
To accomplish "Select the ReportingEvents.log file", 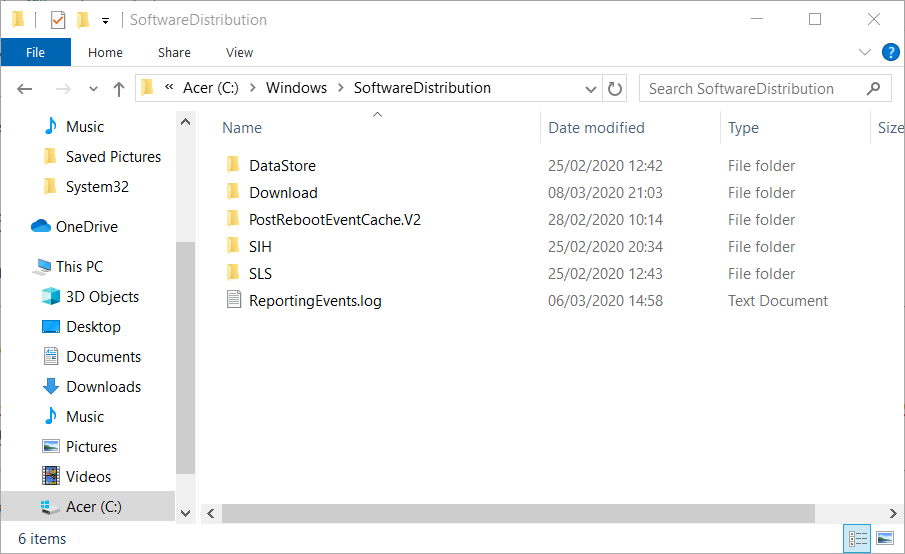I will click(315, 301).
